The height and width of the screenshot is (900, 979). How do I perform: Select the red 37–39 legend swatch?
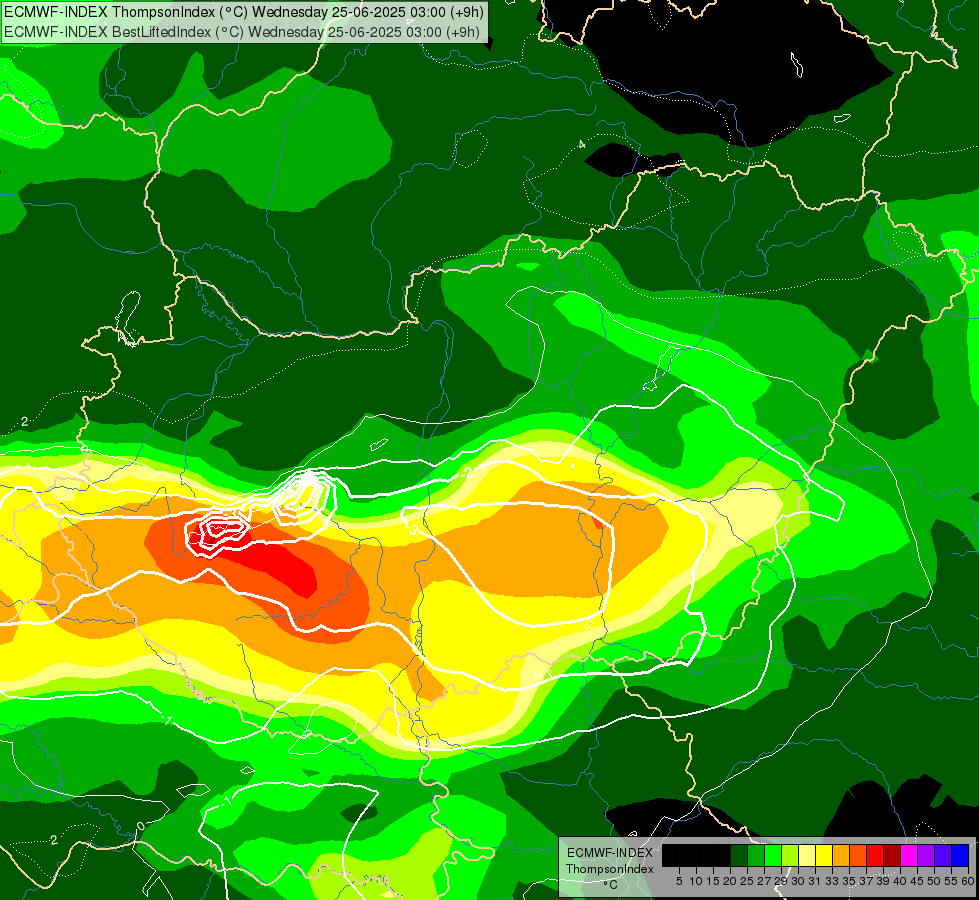pos(875,855)
